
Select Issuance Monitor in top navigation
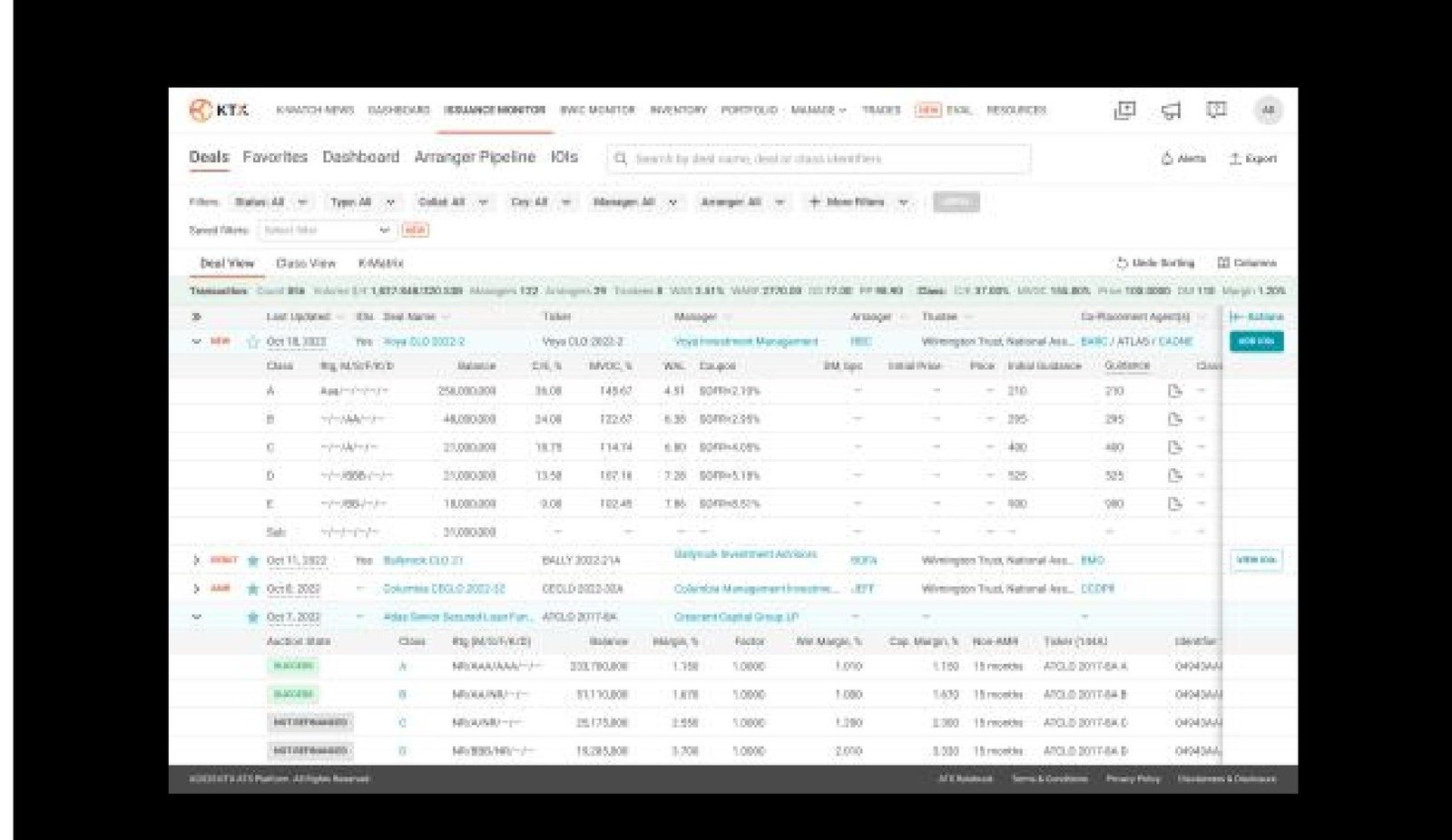coord(495,110)
